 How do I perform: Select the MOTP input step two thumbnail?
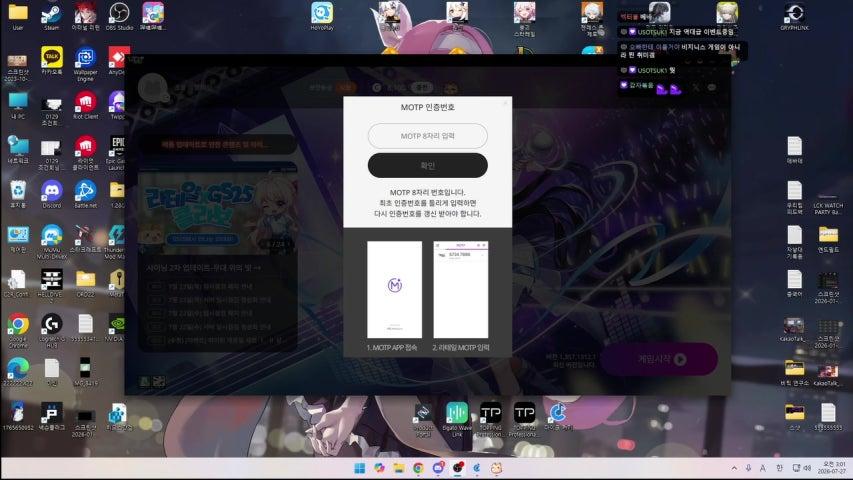[x=461, y=290]
